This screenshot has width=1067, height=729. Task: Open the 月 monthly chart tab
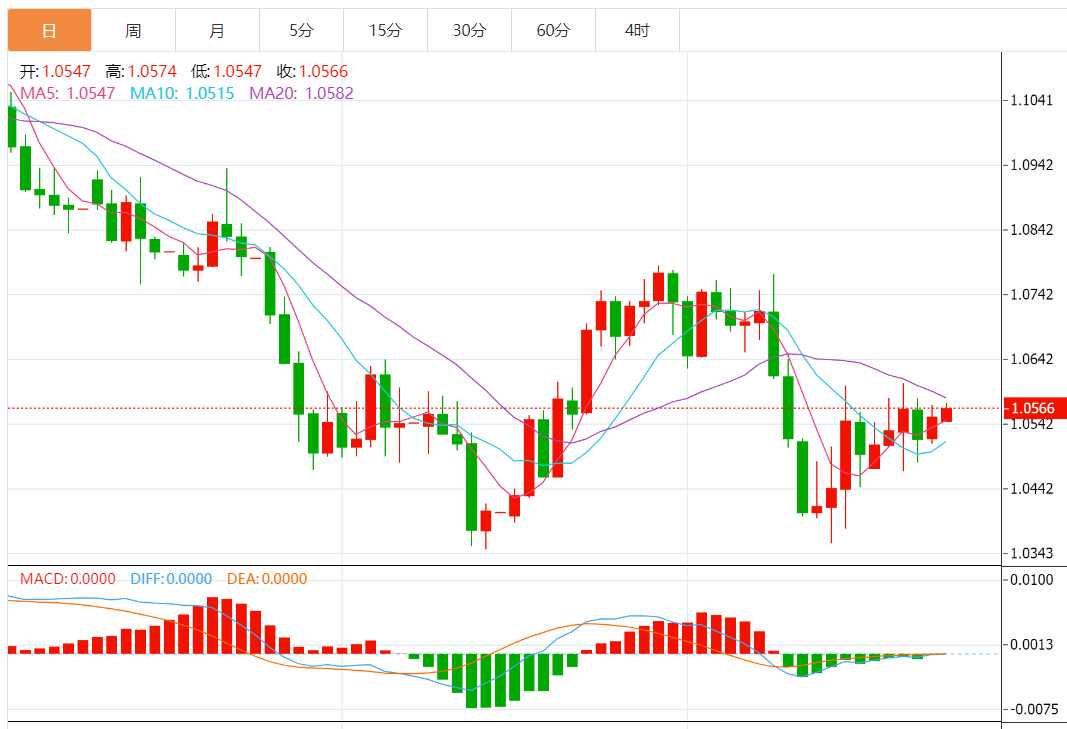(217, 31)
